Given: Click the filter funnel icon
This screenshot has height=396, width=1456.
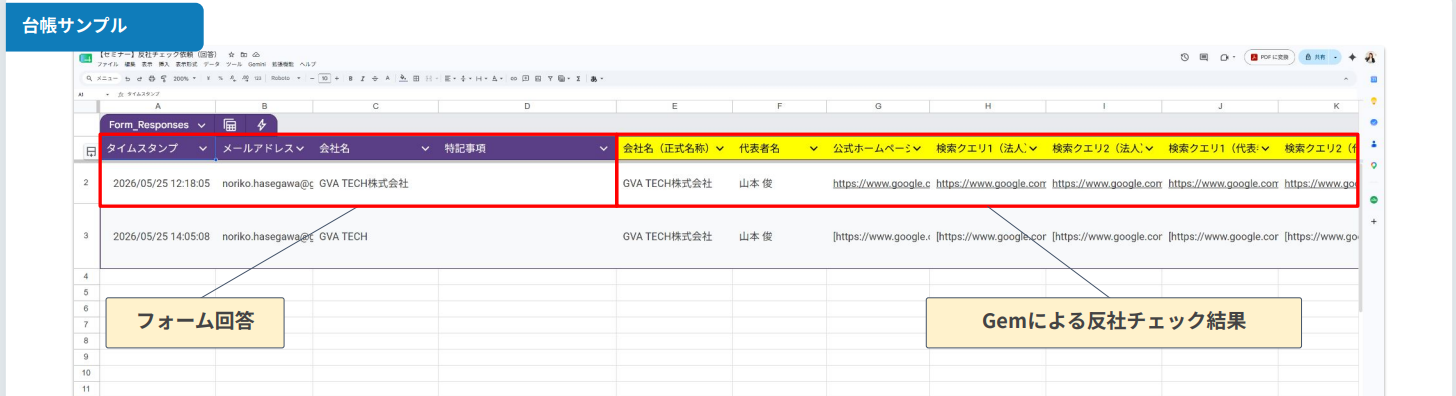Looking at the screenshot, I should 550,78.
